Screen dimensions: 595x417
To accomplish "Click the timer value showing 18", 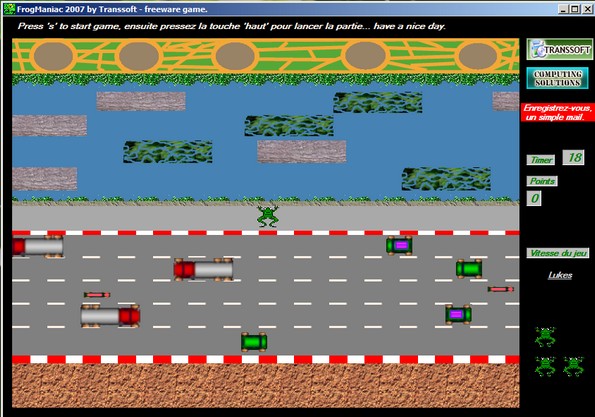I will click(x=573, y=157).
